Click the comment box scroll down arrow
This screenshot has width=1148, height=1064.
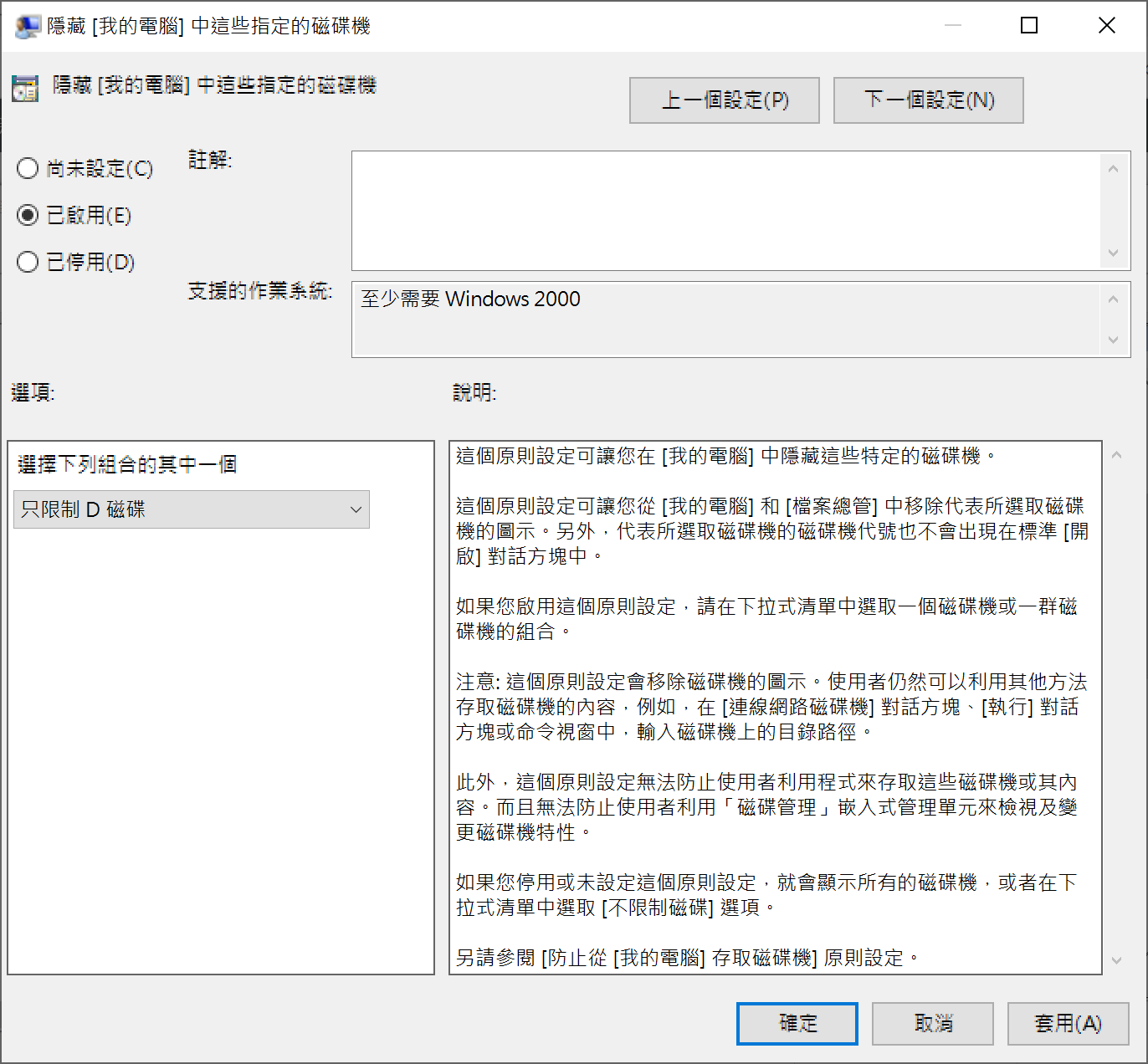click(x=1113, y=253)
